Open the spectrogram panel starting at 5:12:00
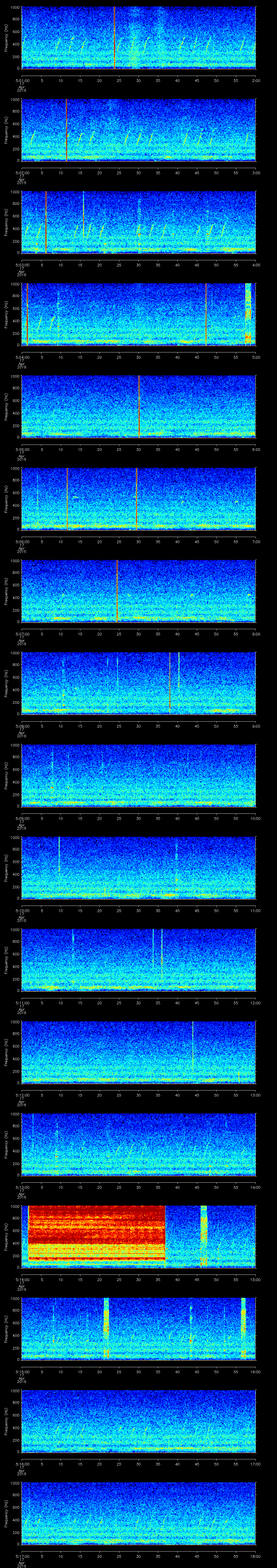 coord(138,1052)
